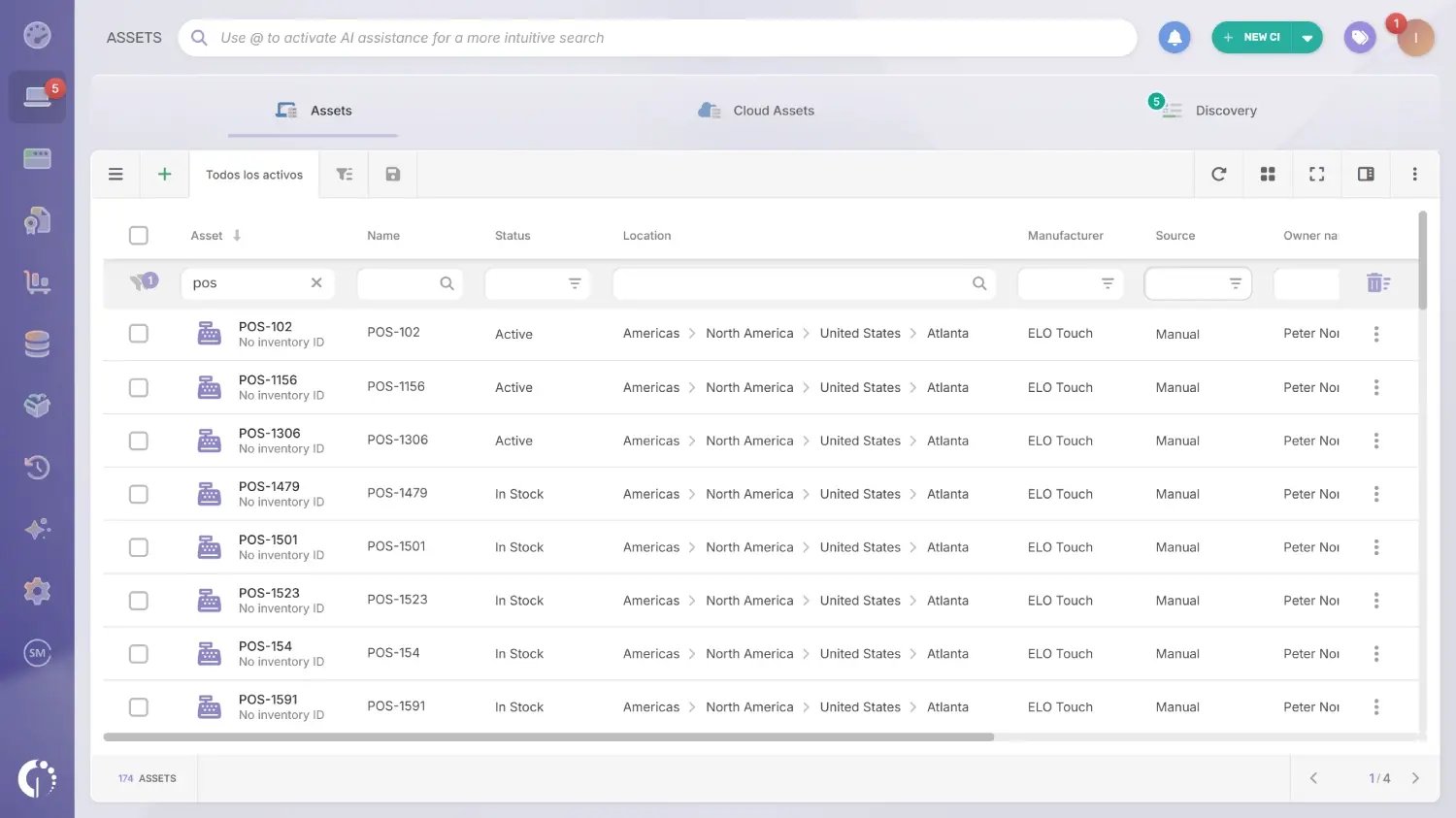Open row actions menu for POS-1591
This screenshot has width=1456, height=818.
[1376, 707]
